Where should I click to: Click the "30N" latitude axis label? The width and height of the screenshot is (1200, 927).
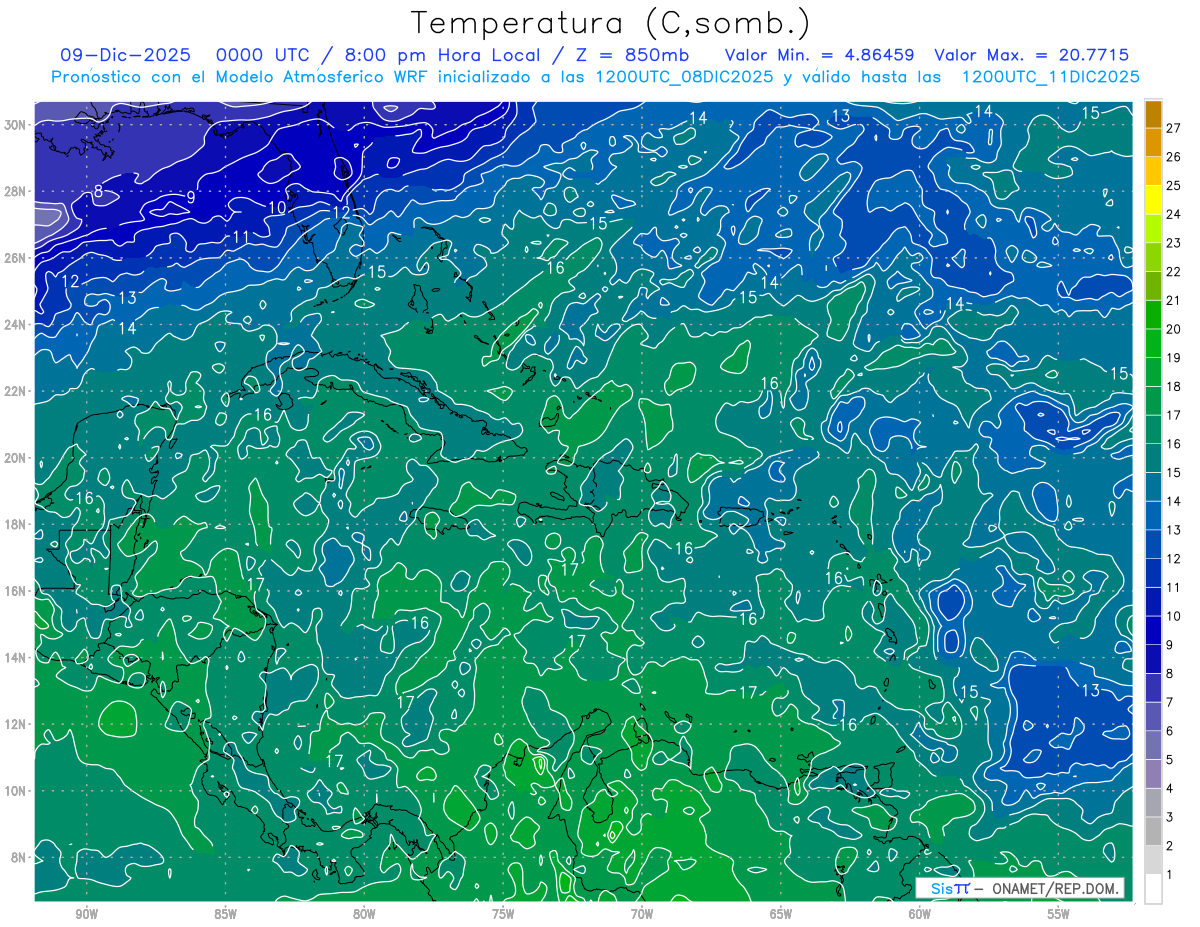tap(15, 125)
